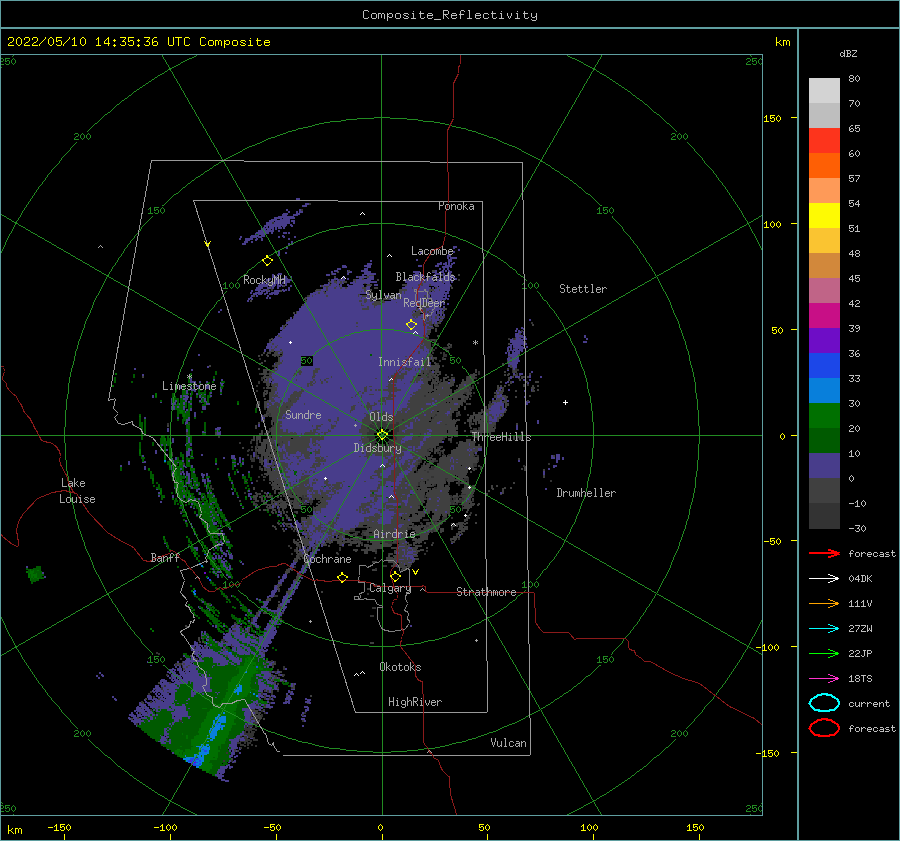The width and height of the screenshot is (900, 841).
Task: Click the Innisfail city label
Action: pyautogui.click(x=404, y=362)
